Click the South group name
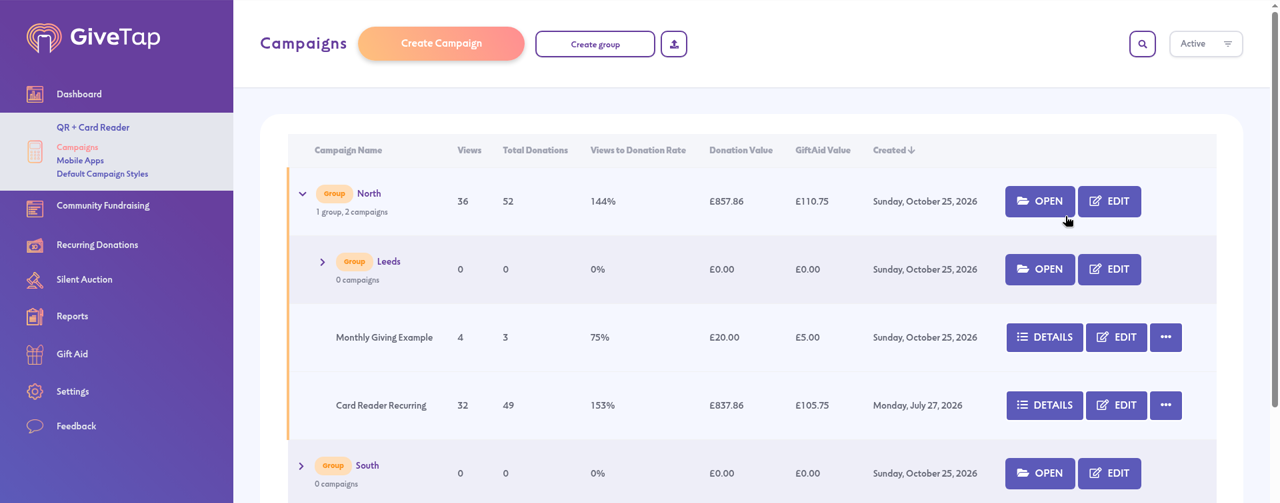 tap(367, 466)
